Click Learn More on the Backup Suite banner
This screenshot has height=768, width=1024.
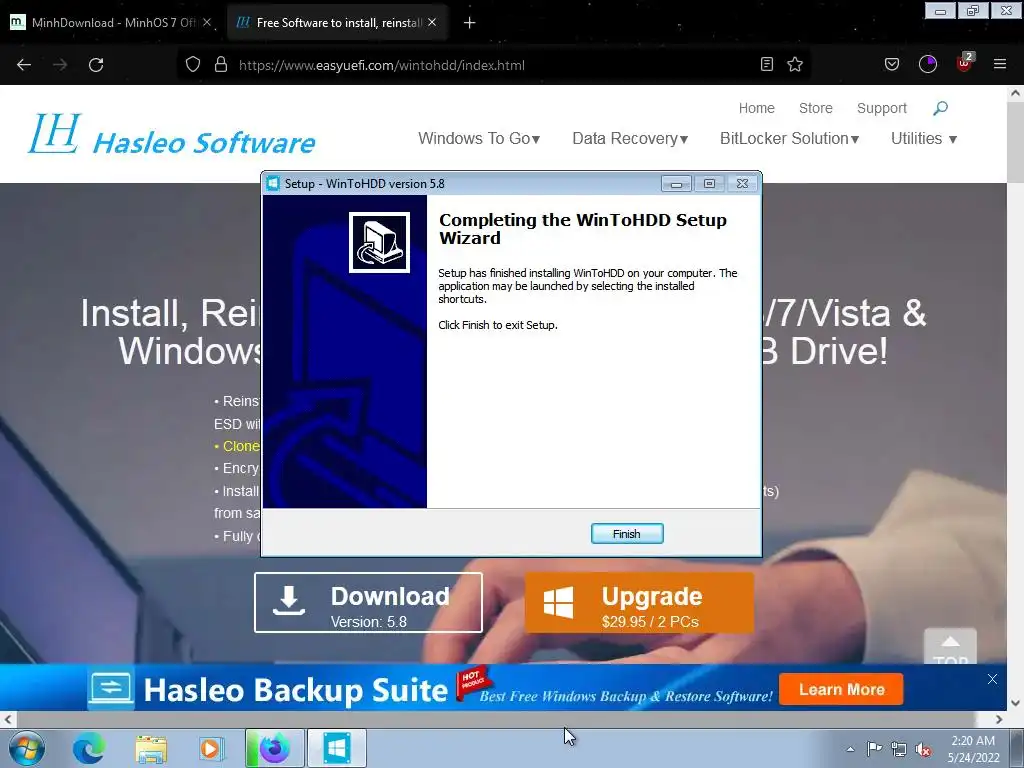(841, 690)
